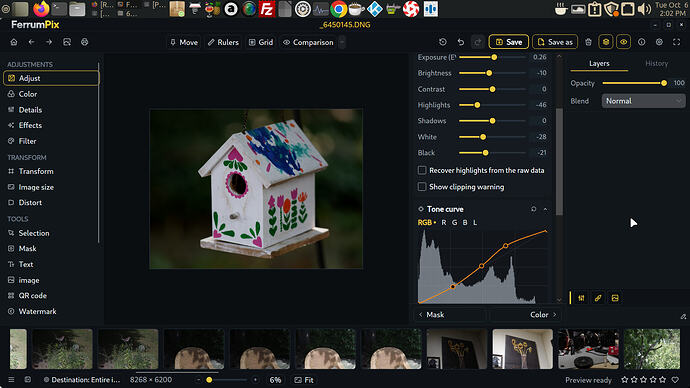Enable Comparison view
Viewport: 690px width, 388px height.
pos(308,42)
